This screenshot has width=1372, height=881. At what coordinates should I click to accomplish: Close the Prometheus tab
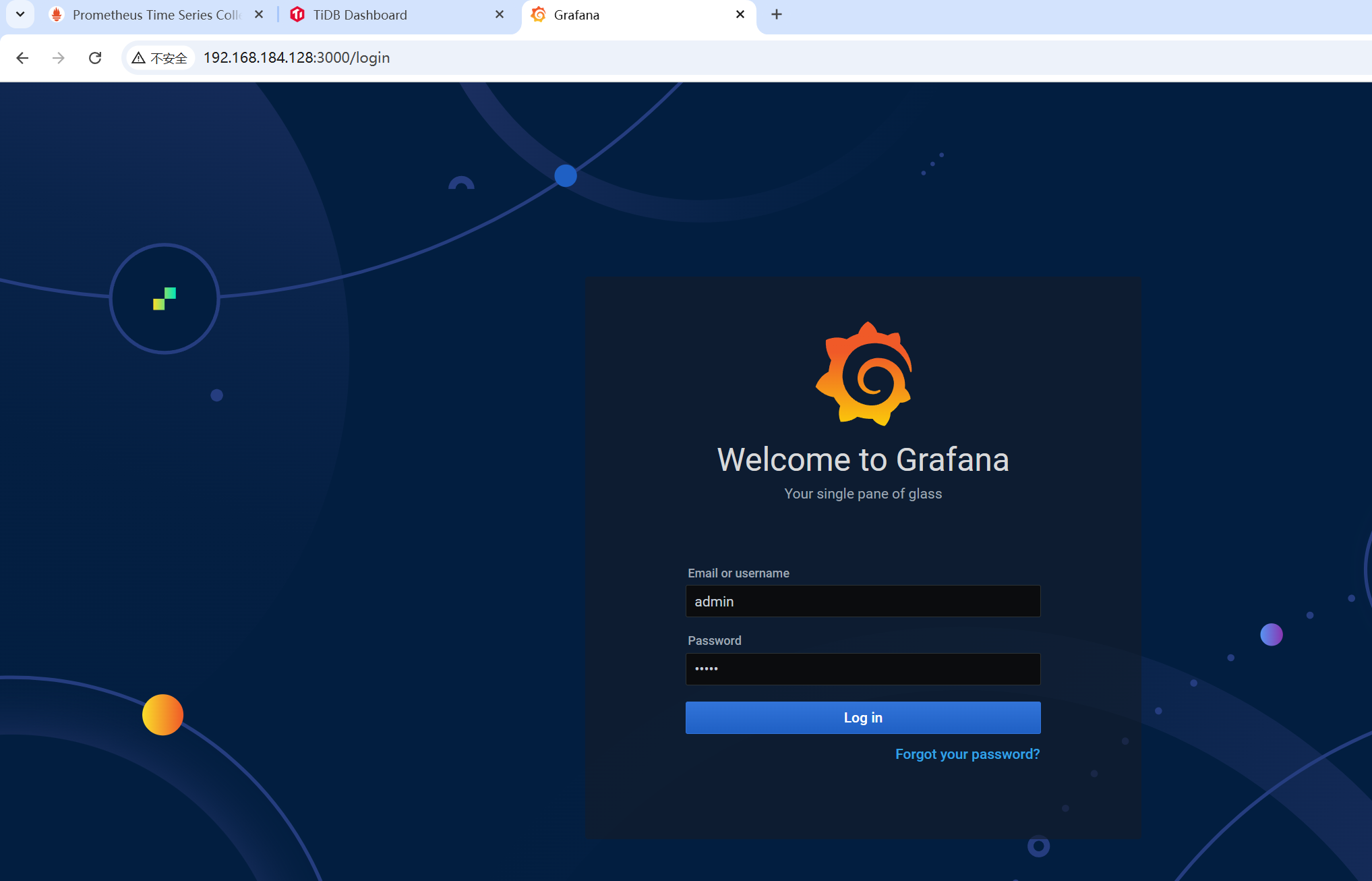tap(259, 14)
